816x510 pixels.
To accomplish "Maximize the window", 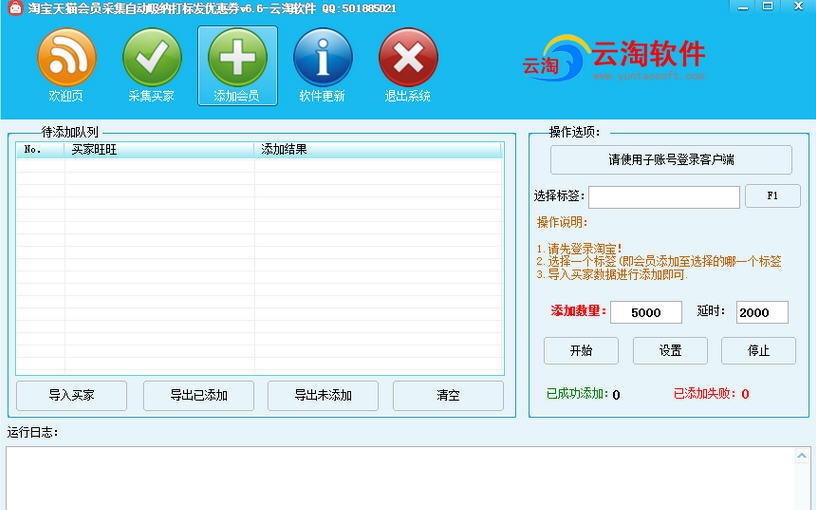I will pyautogui.click(x=768, y=7).
